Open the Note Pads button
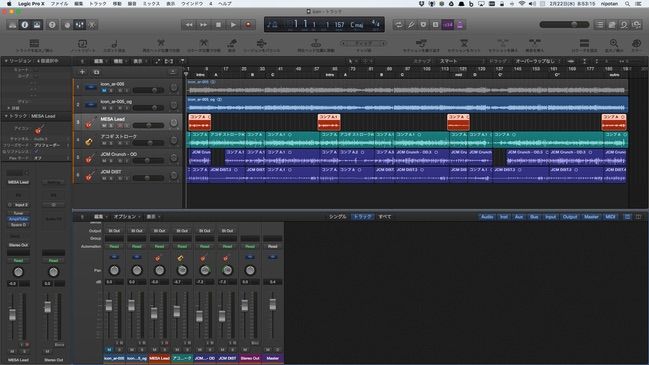 tap(612, 25)
